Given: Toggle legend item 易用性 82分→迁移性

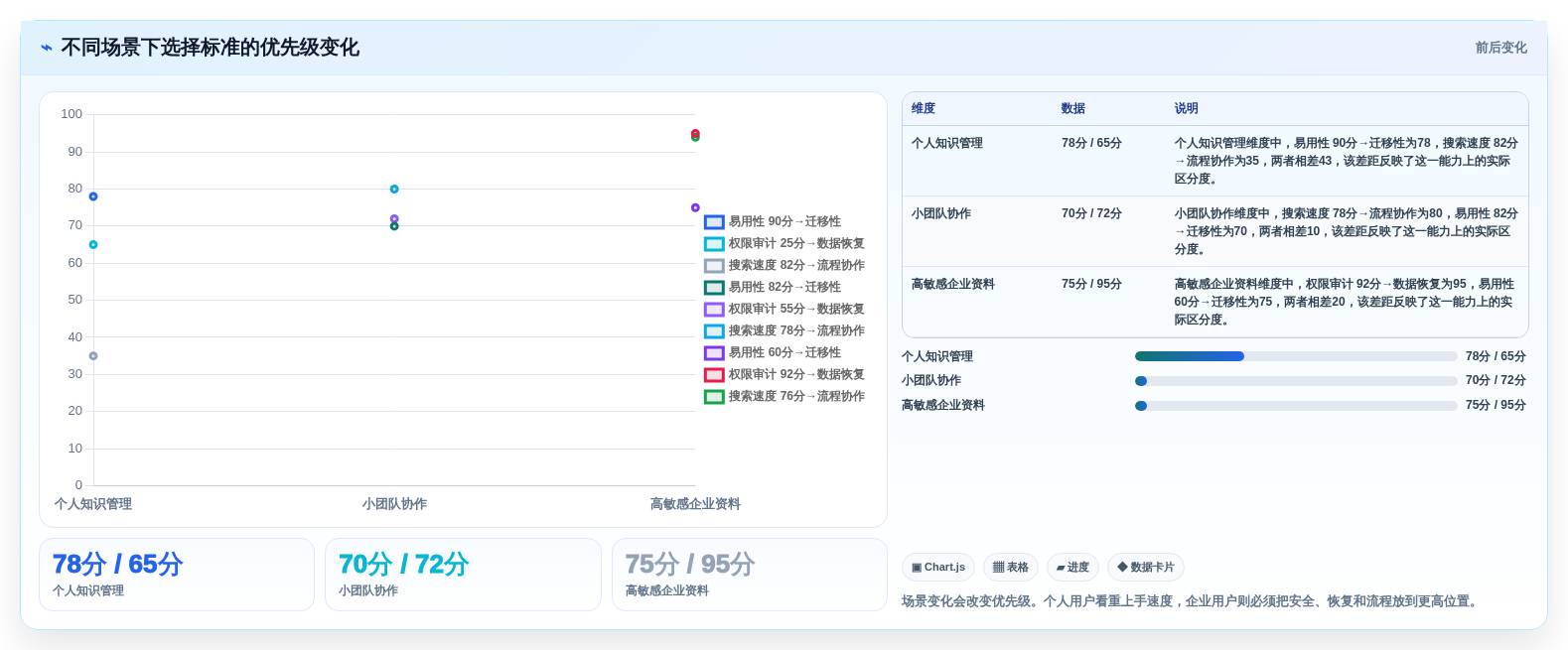Looking at the screenshot, I should 773,287.
